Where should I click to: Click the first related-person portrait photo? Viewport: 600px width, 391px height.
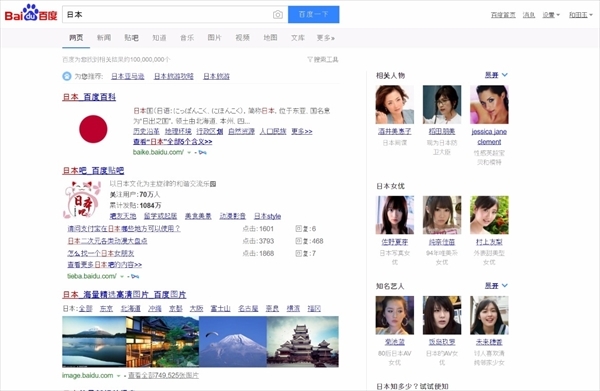click(x=395, y=104)
